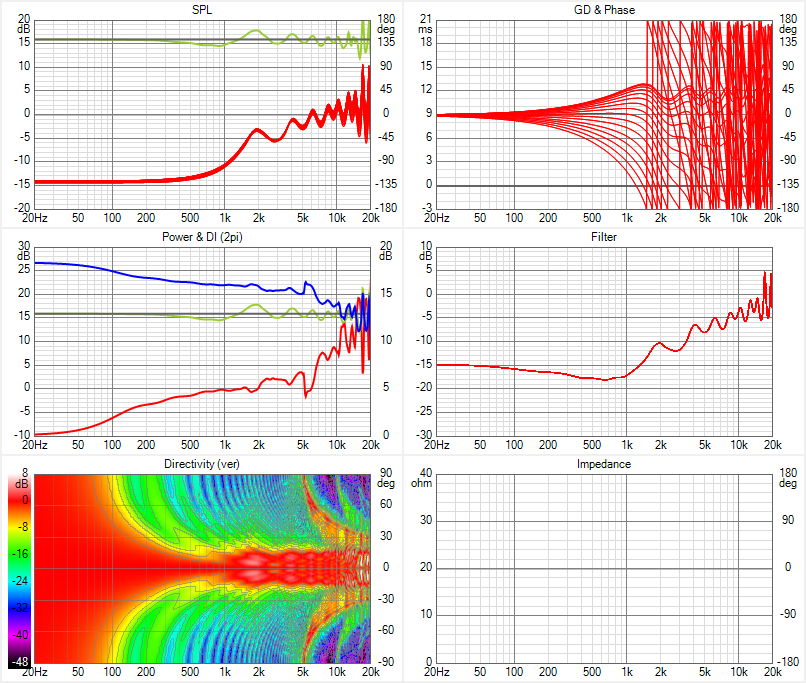Click the Impedance chart title
Image resolution: width=806 pixels, height=683 pixels.
click(604, 464)
